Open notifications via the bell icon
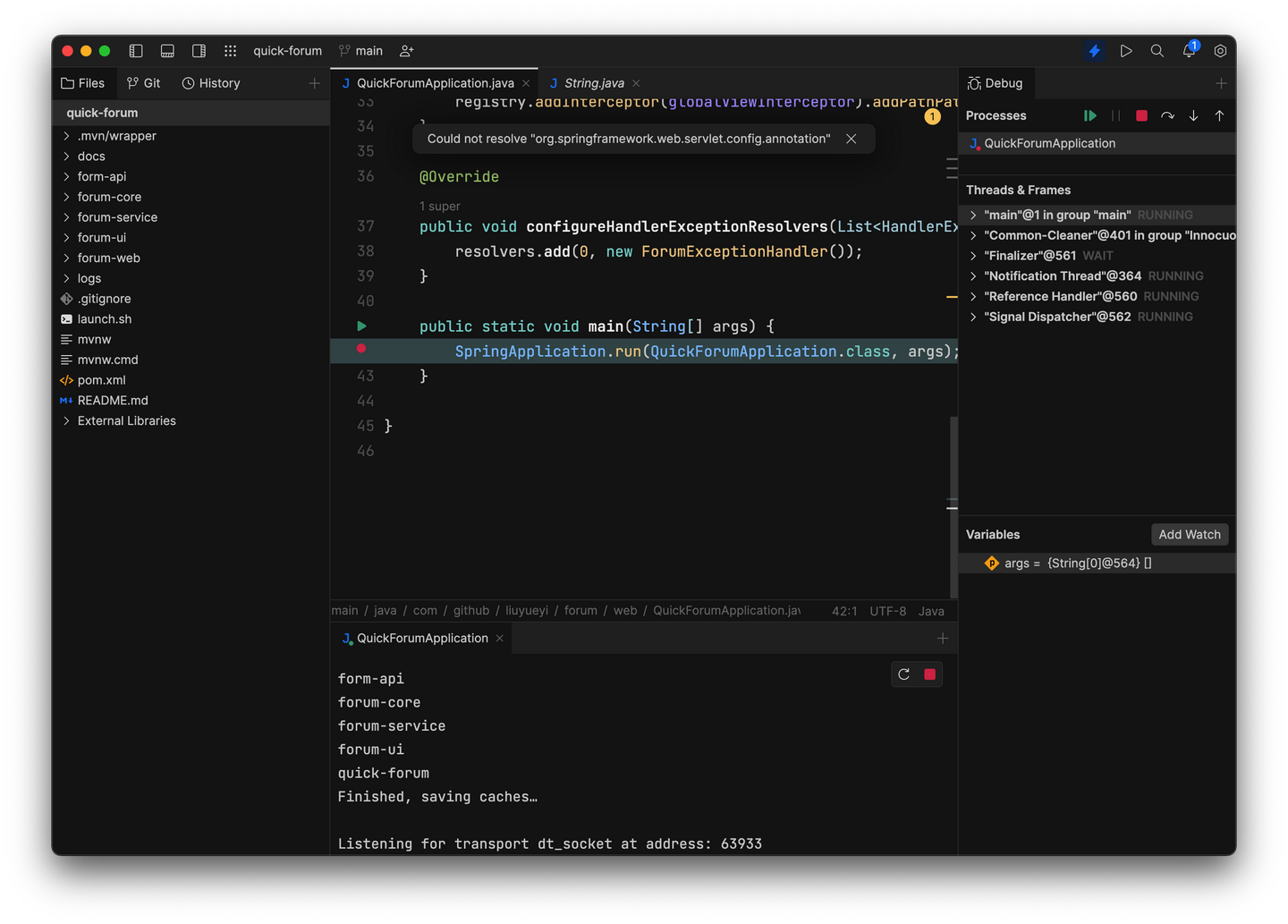1288x924 pixels. 1189,51
